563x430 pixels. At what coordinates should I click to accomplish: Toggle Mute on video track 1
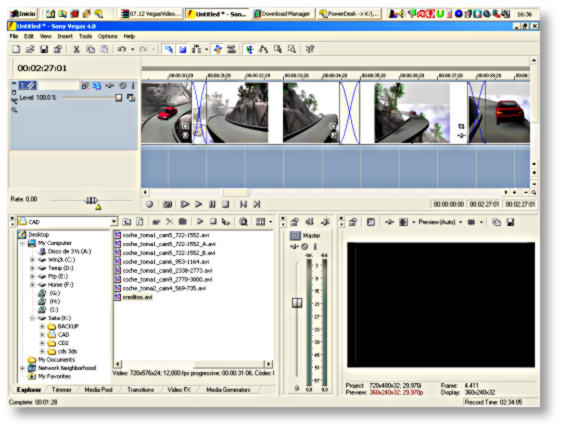[x=123, y=86]
